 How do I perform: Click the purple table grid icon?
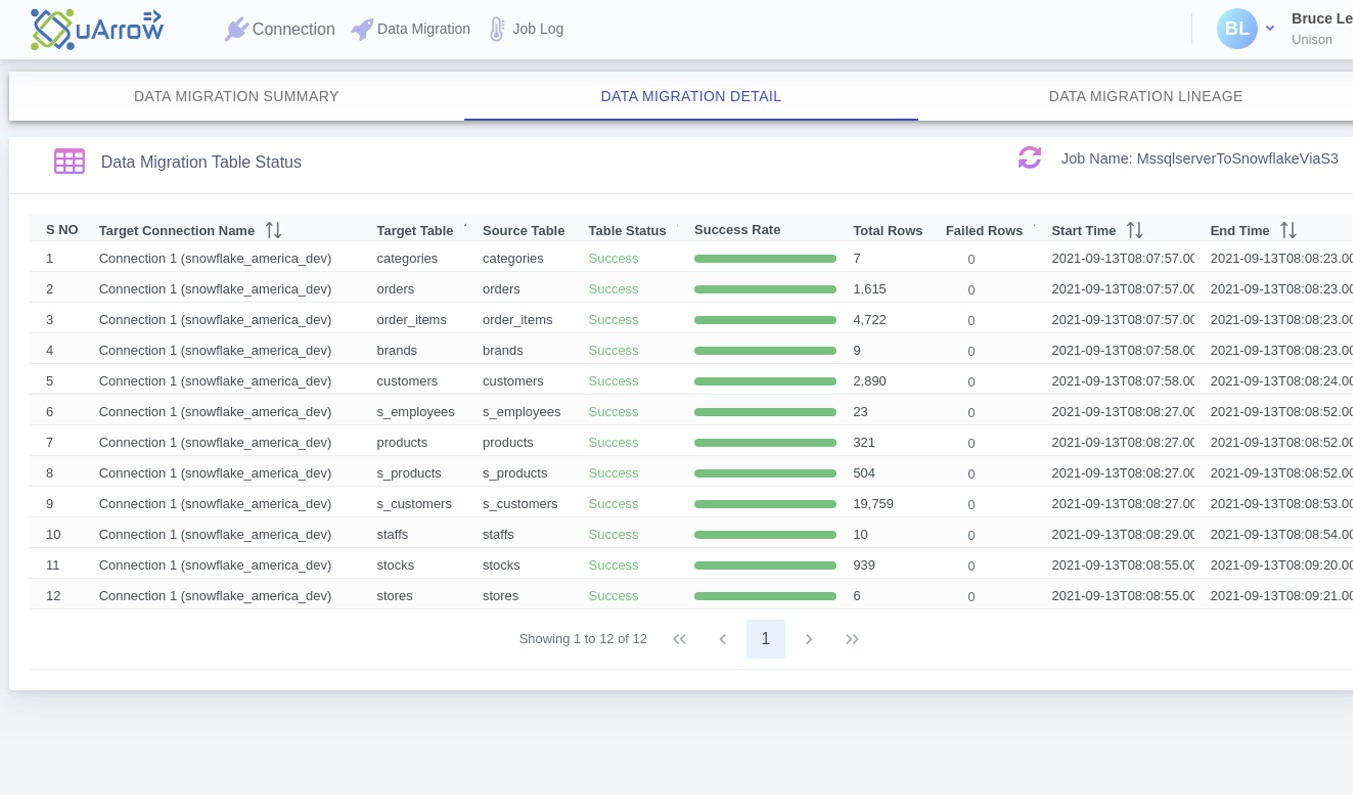69,161
